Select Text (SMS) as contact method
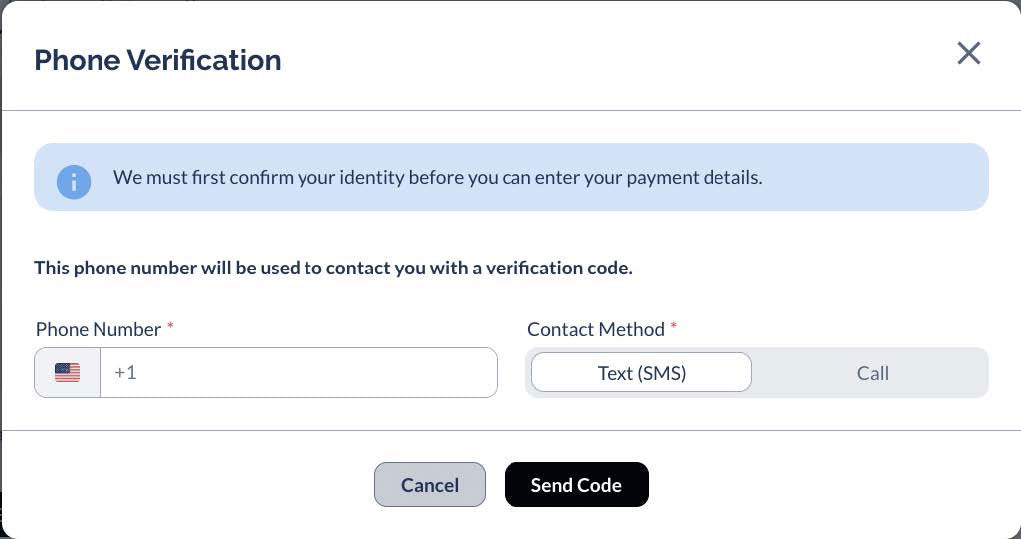 pos(641,373)
